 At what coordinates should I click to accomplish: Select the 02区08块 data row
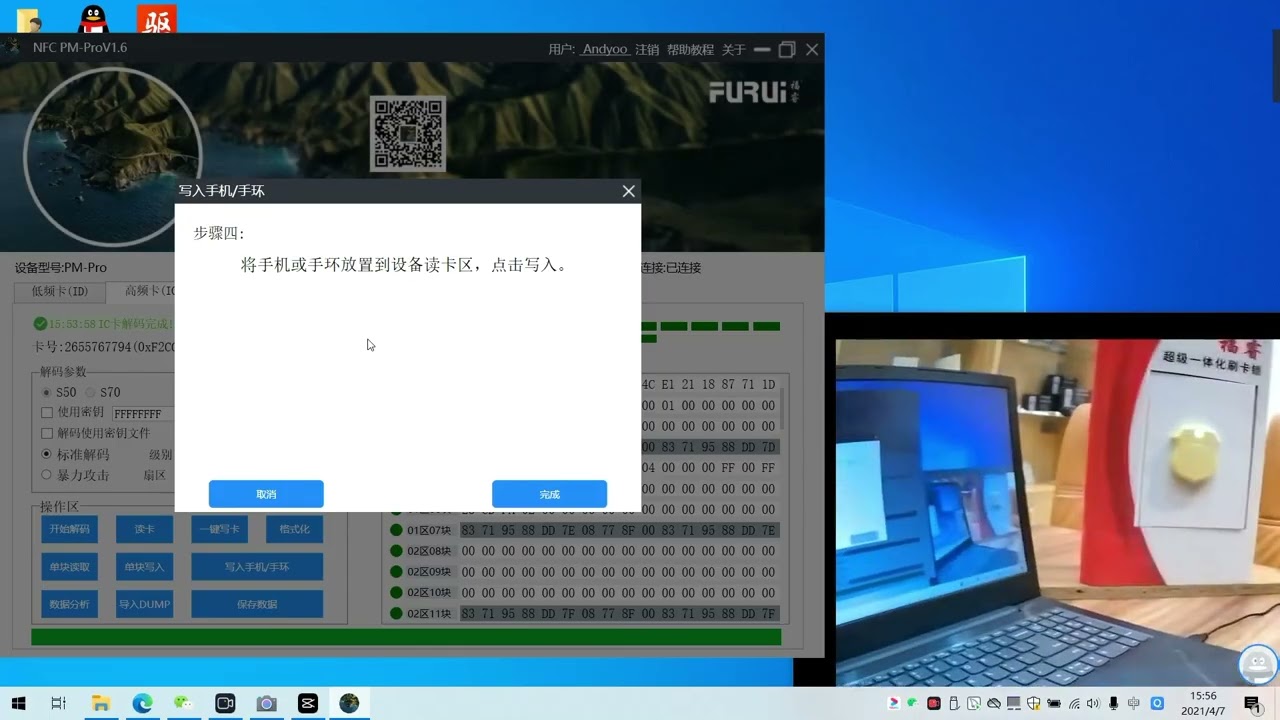tap(583, 551)
